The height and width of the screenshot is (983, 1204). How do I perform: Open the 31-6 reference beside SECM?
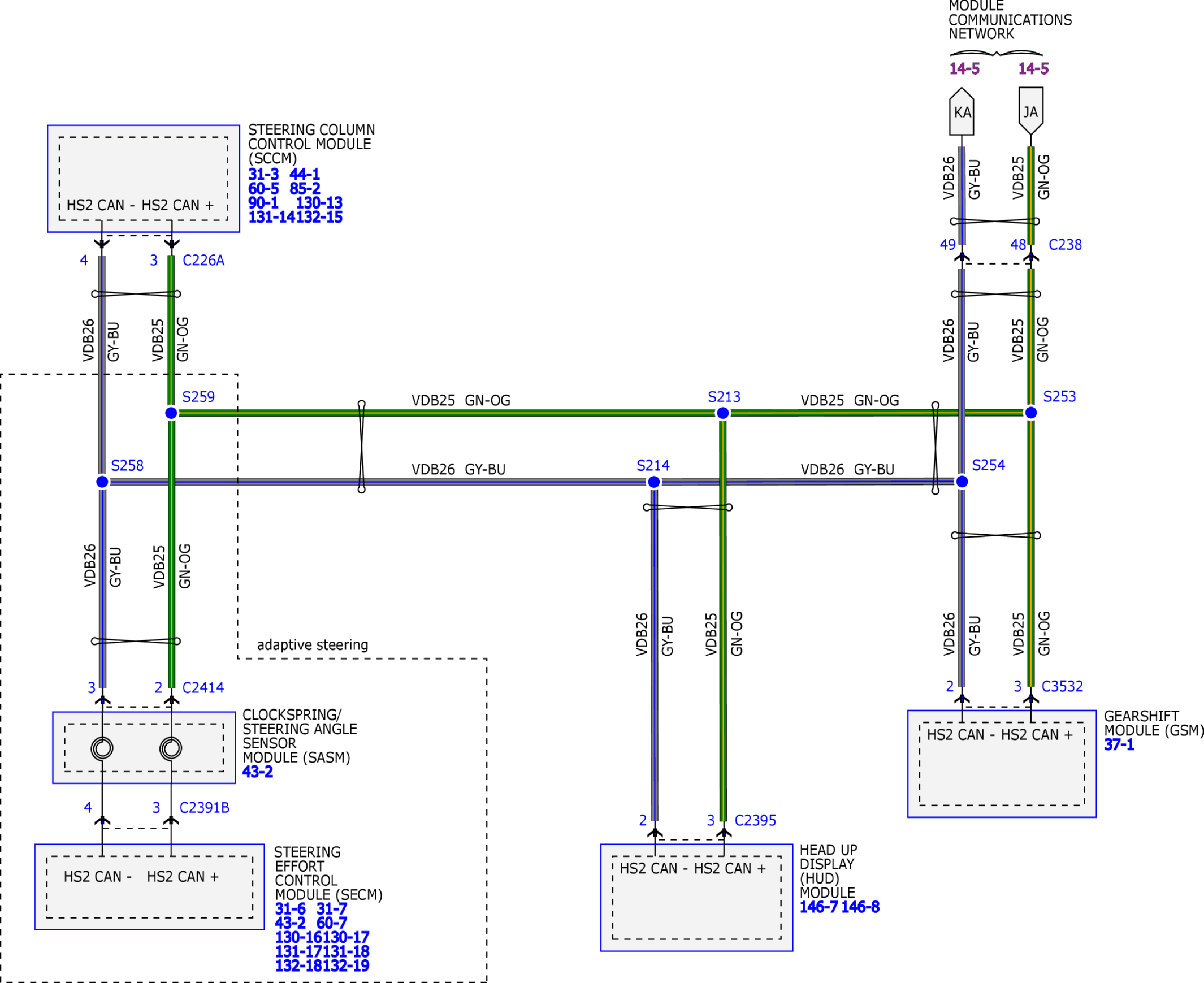(x=291, y=909)
